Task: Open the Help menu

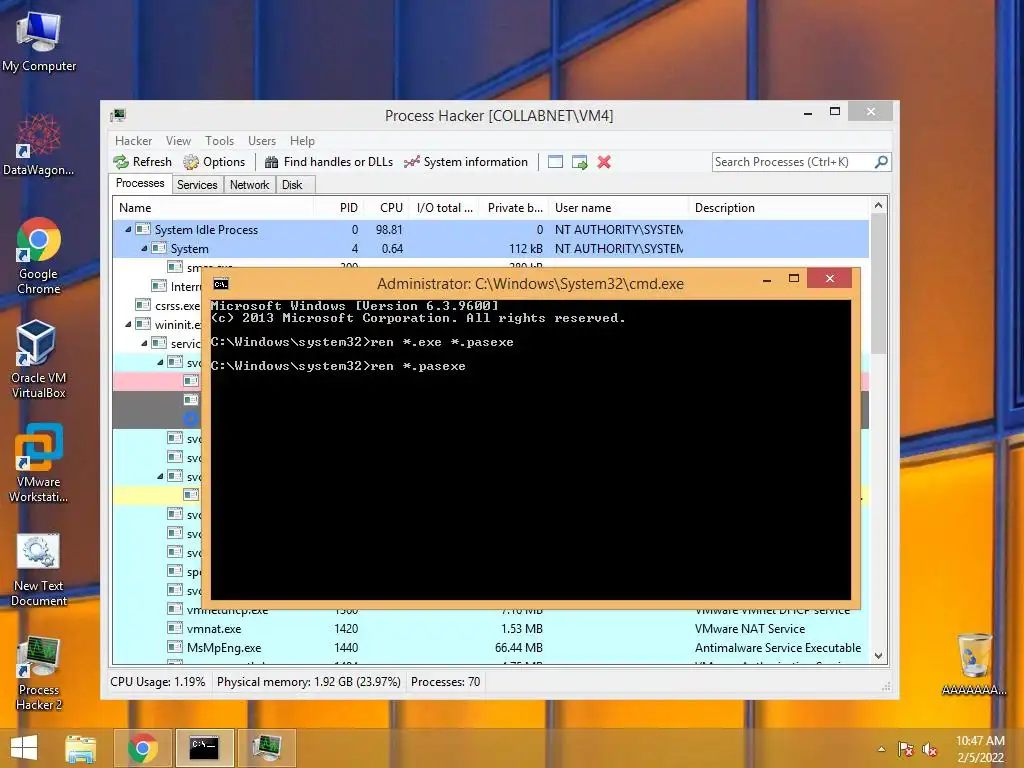Action: (x=302, y=141)
